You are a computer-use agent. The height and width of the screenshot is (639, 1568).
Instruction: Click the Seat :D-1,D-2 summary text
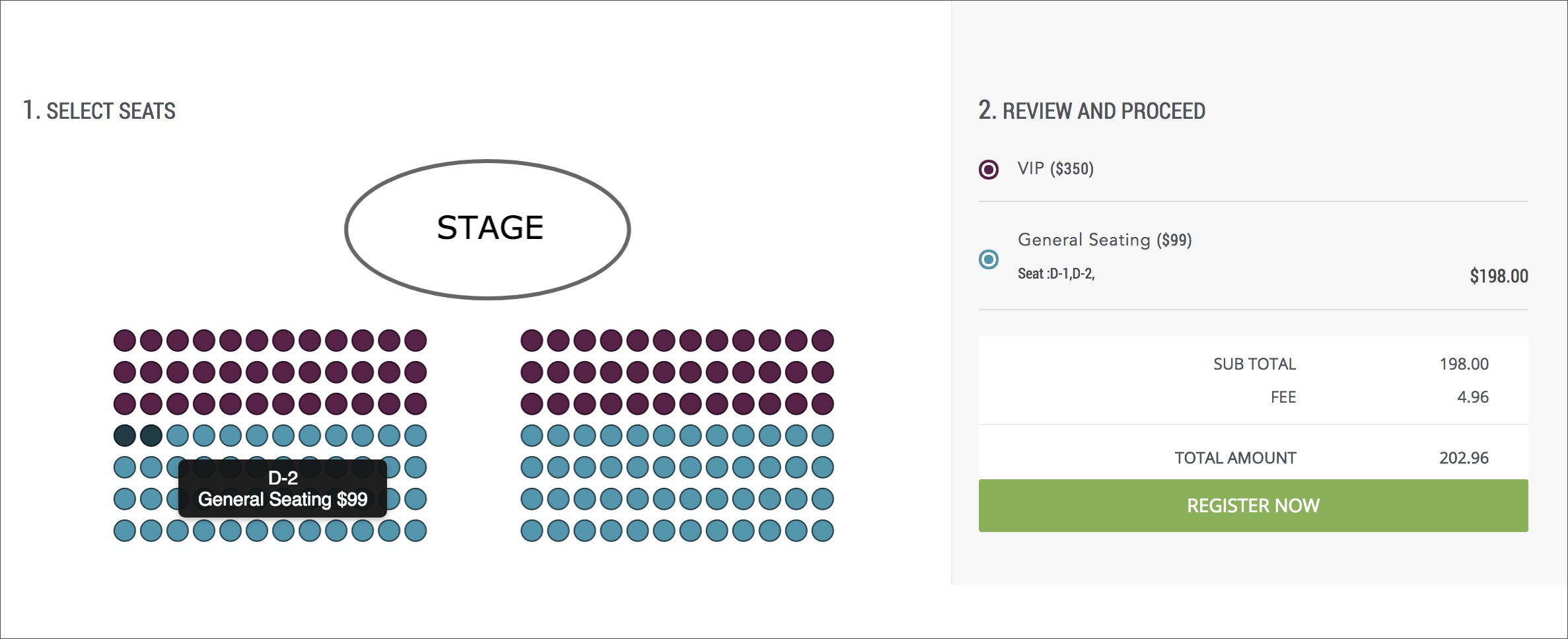[x=1056, y=274]
